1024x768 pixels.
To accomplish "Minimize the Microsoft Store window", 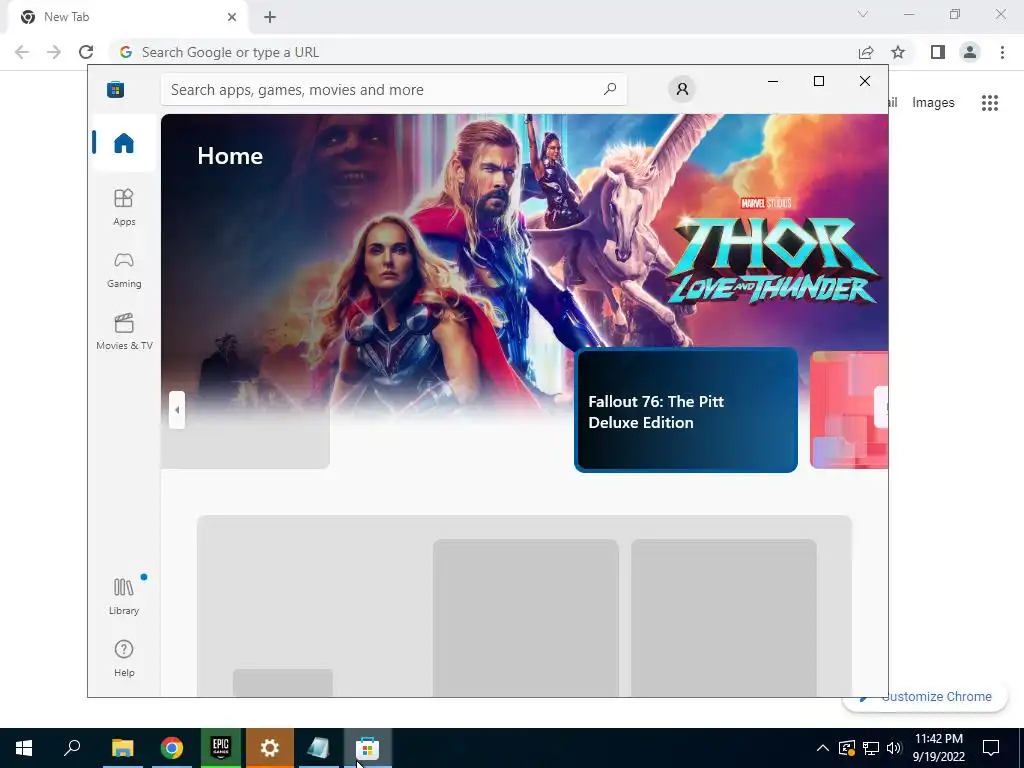I will coord(773,81).
